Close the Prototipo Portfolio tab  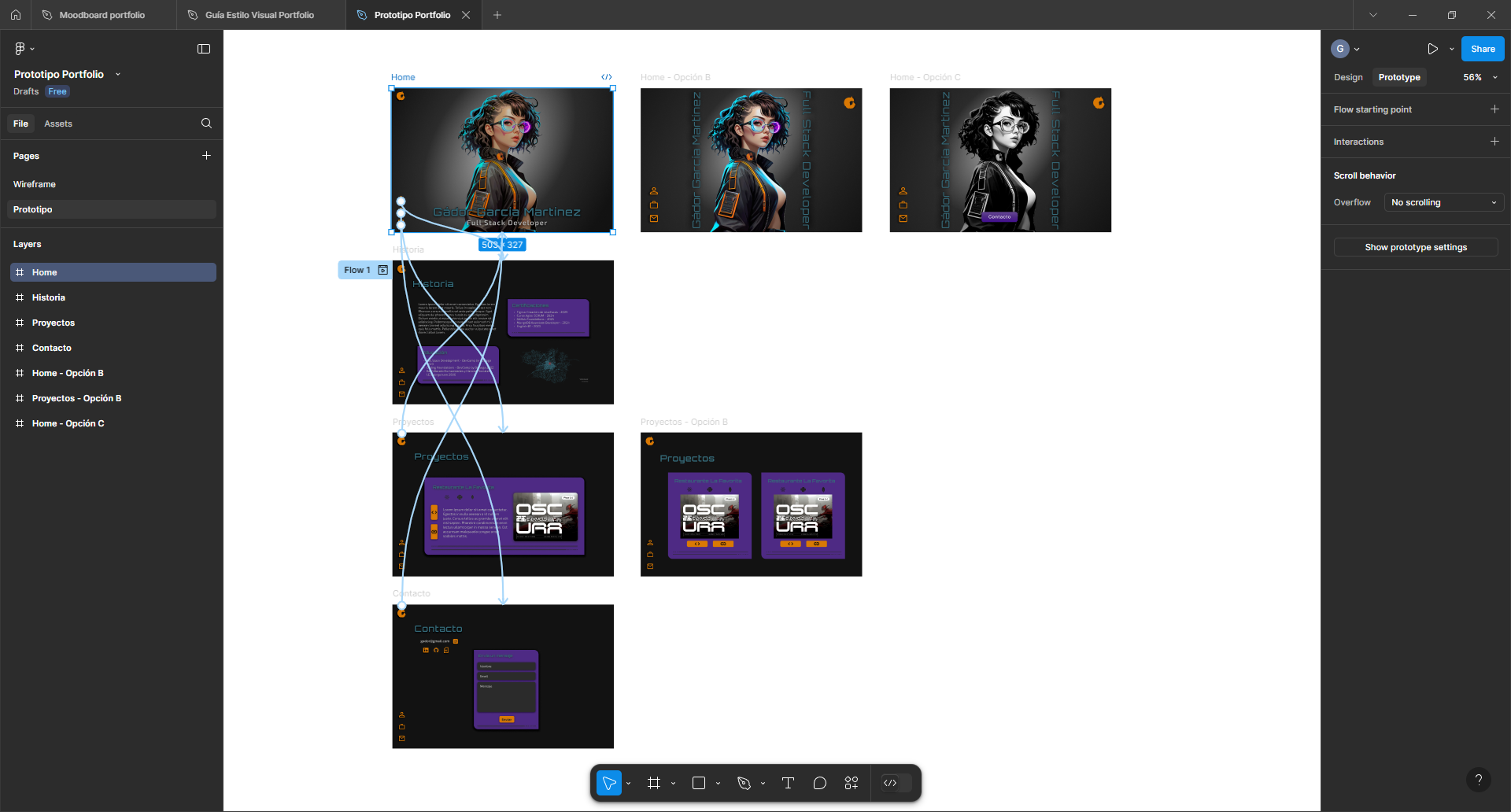coord(466,15)
